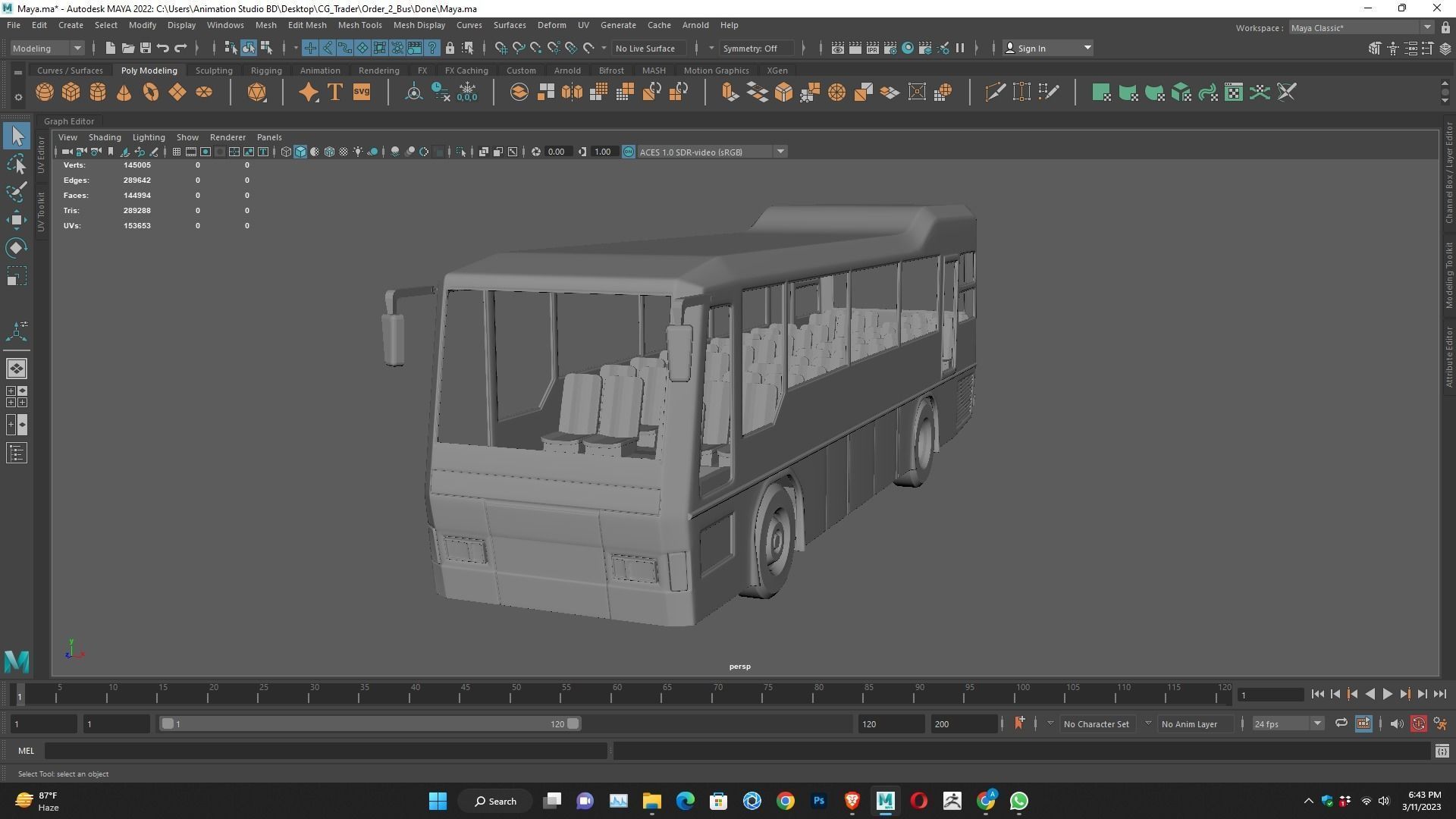Click the MEL command language label
Screen dimensions: 1456x819
(x=26, y=751)
